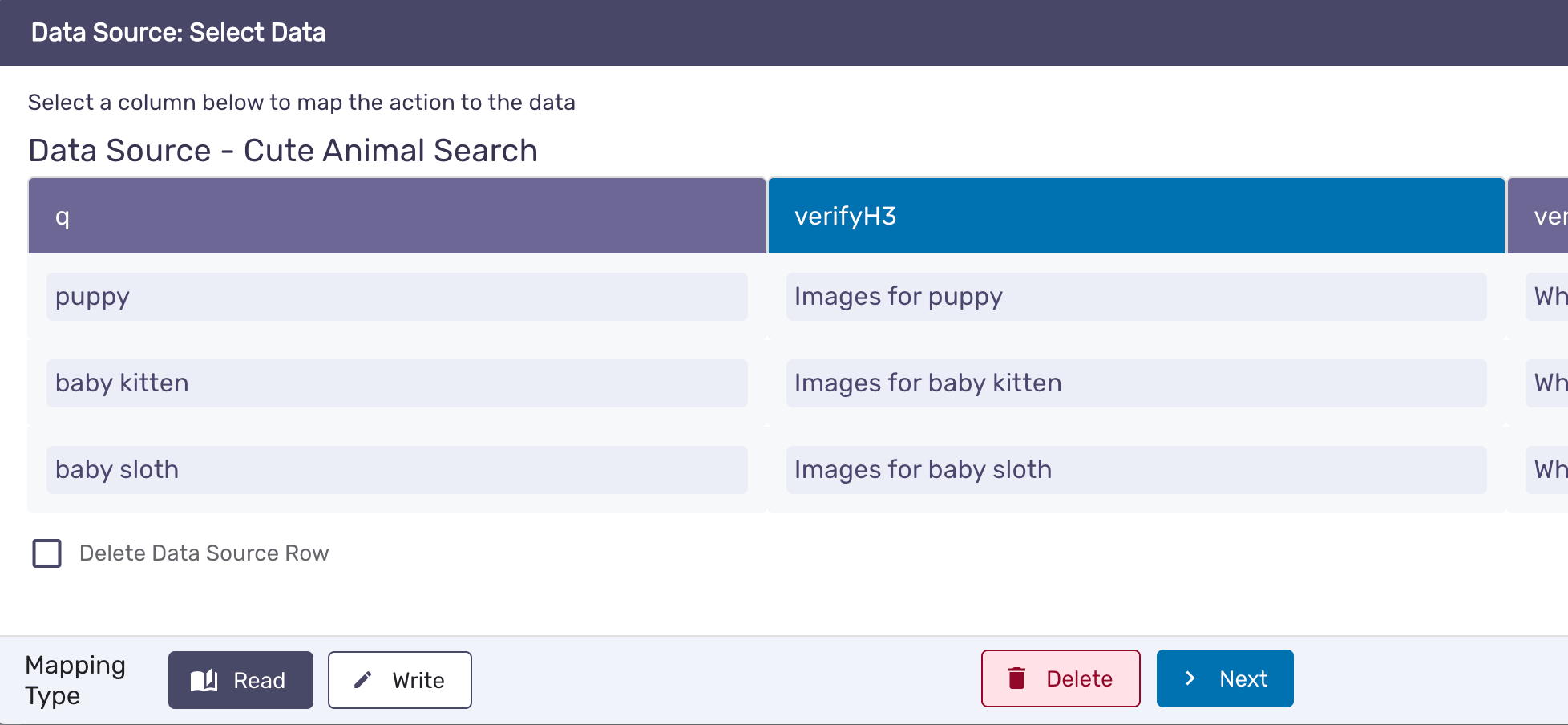The height and width of the screenshot is (725, 1568).
Task: Click the 'baby sloth' cell
Action: (x=397, y=470)
